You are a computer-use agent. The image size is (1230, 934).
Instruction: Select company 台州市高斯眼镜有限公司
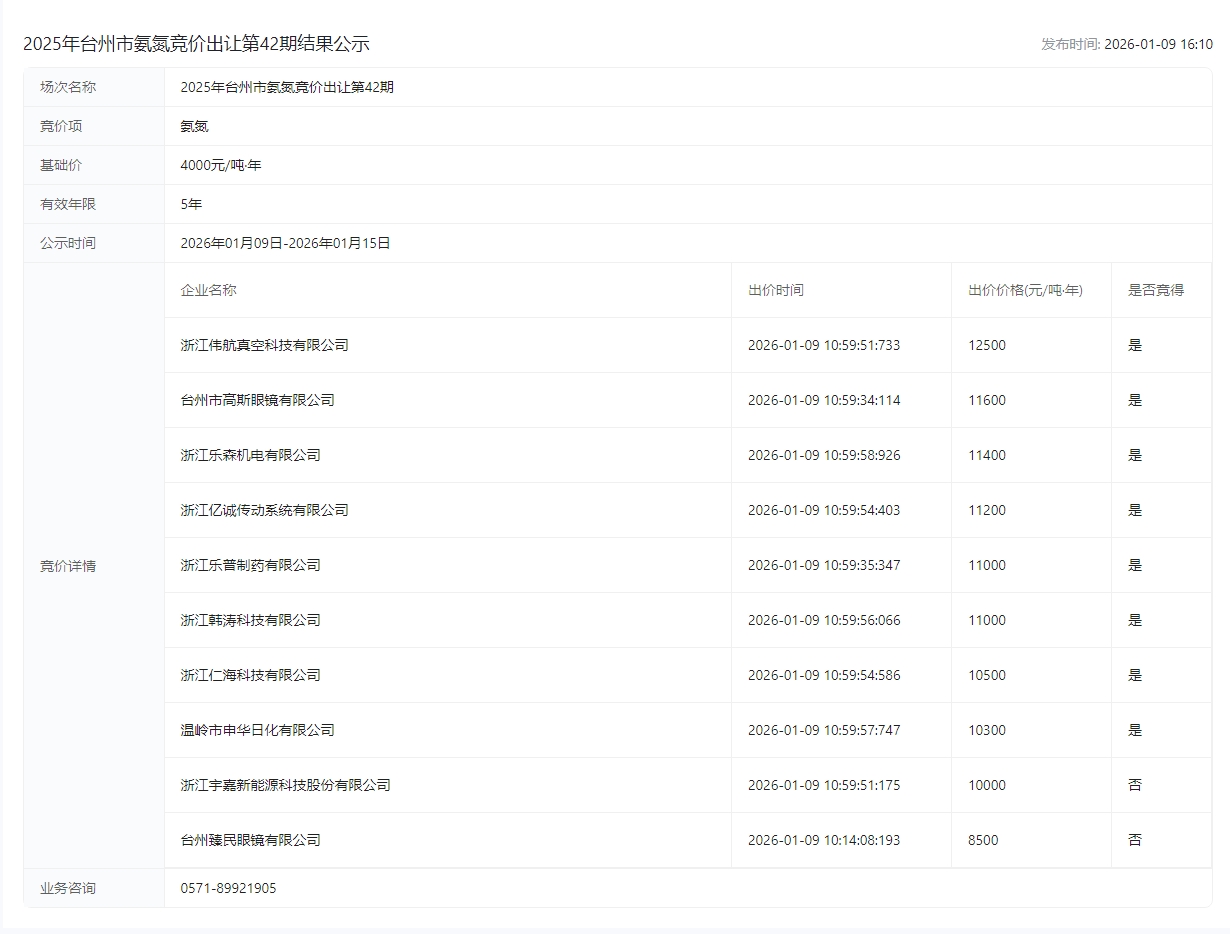pyautogui.click(x=257, y=400)
